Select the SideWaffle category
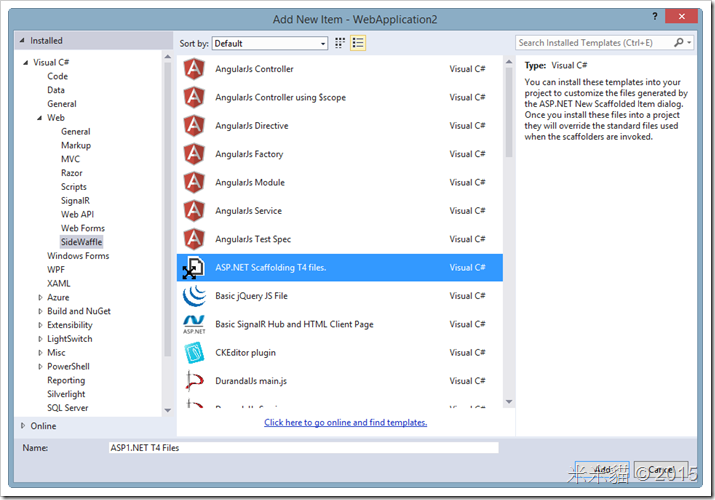 click(82, 242)
